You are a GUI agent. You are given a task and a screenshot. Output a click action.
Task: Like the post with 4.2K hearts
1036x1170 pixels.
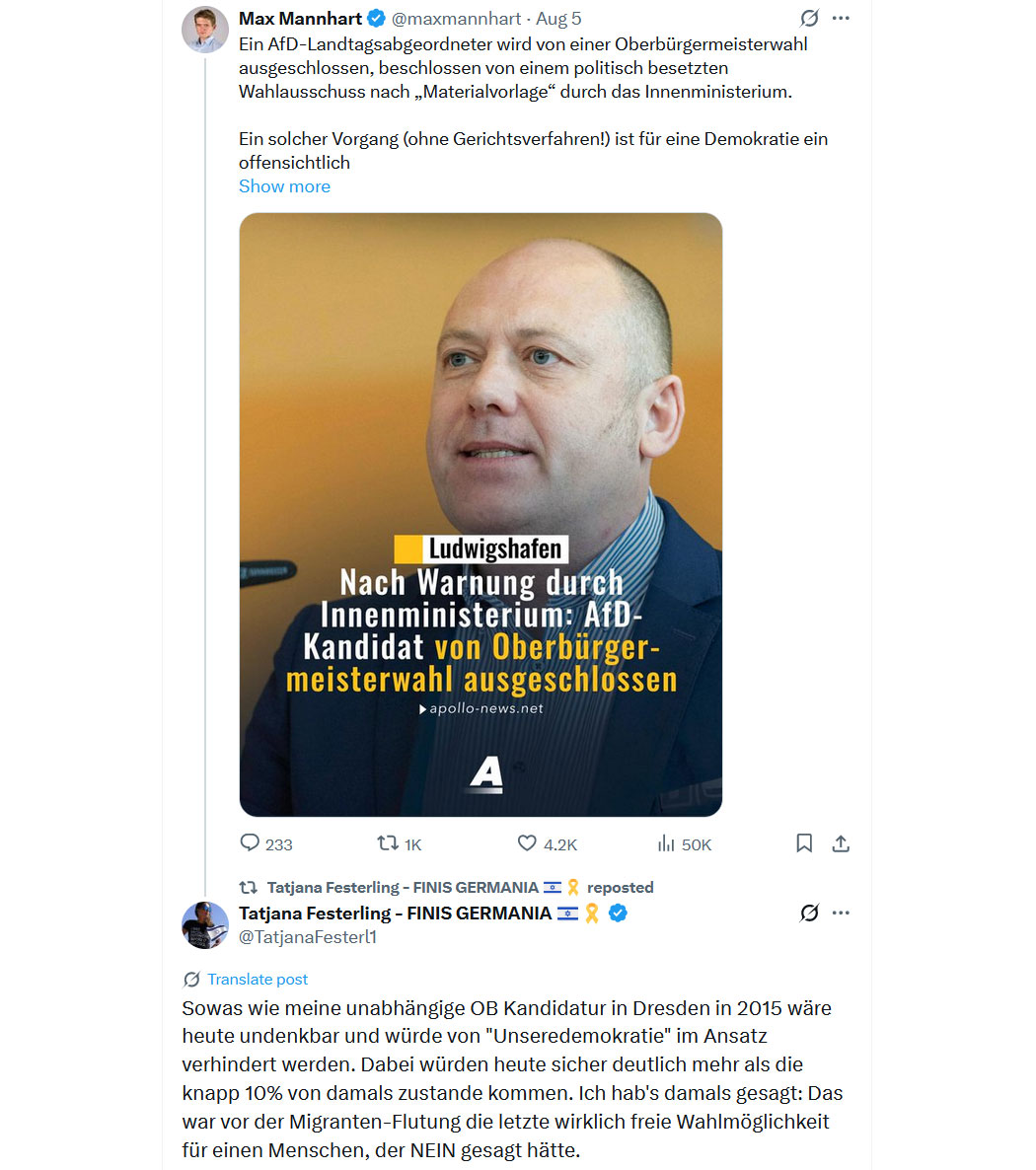point(527,843)
